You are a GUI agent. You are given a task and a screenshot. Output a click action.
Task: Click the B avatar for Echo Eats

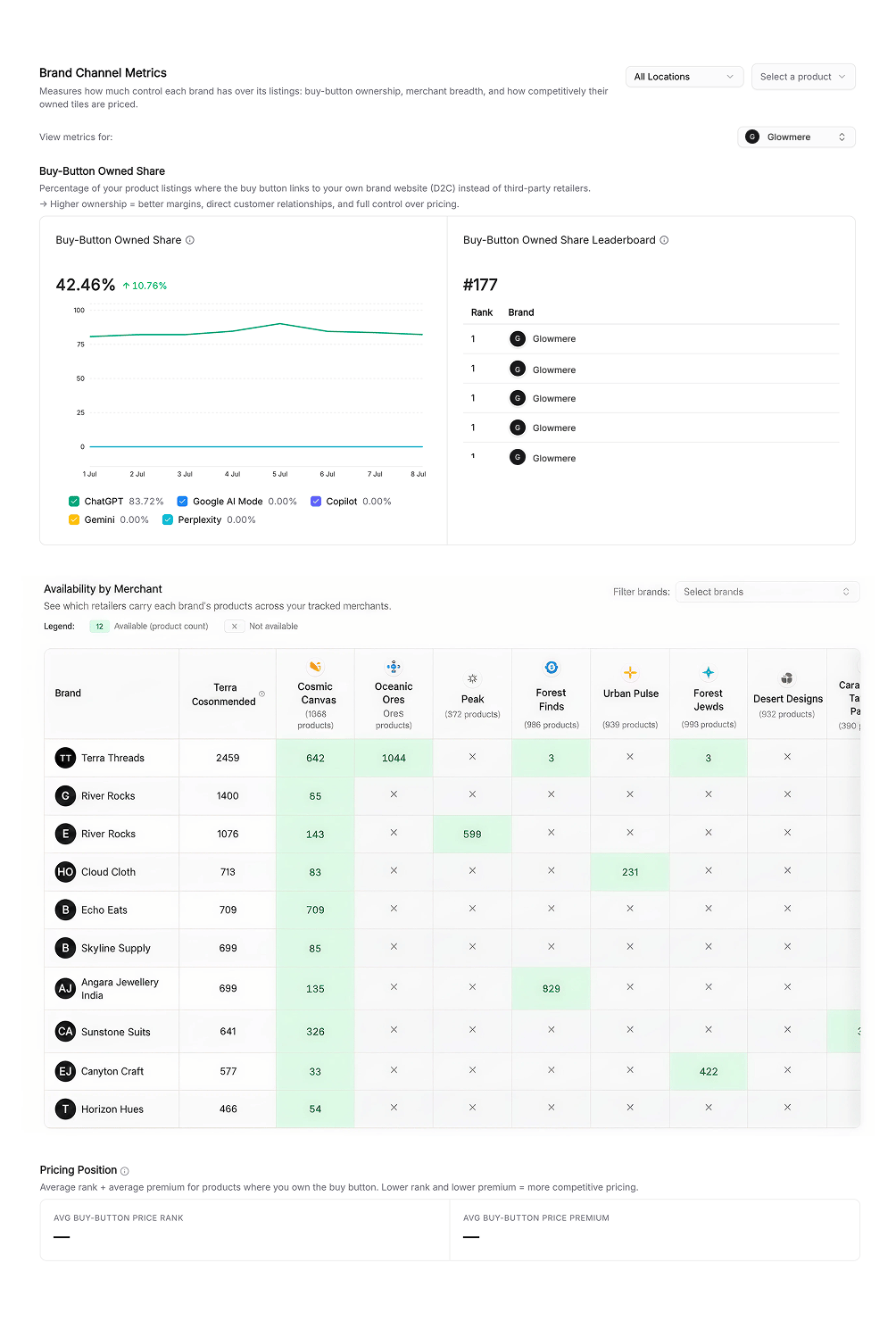65,910
